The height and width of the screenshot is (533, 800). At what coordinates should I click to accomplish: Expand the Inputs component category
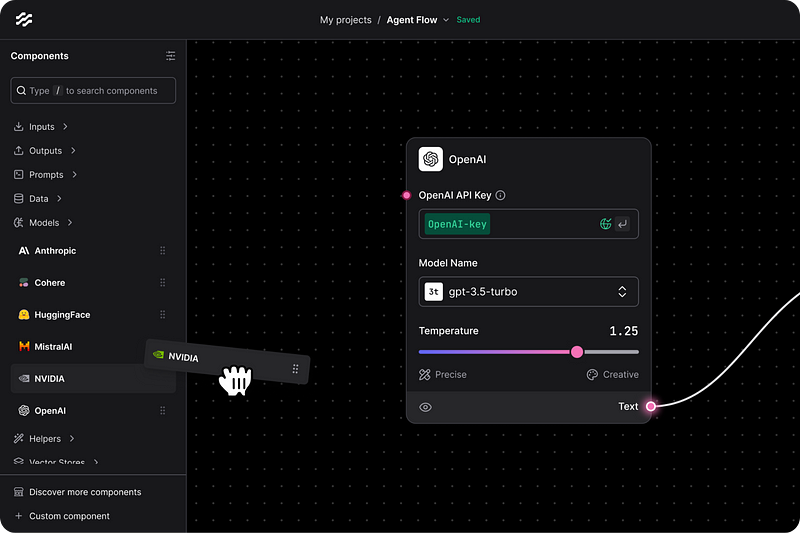(x=42, y=127)
